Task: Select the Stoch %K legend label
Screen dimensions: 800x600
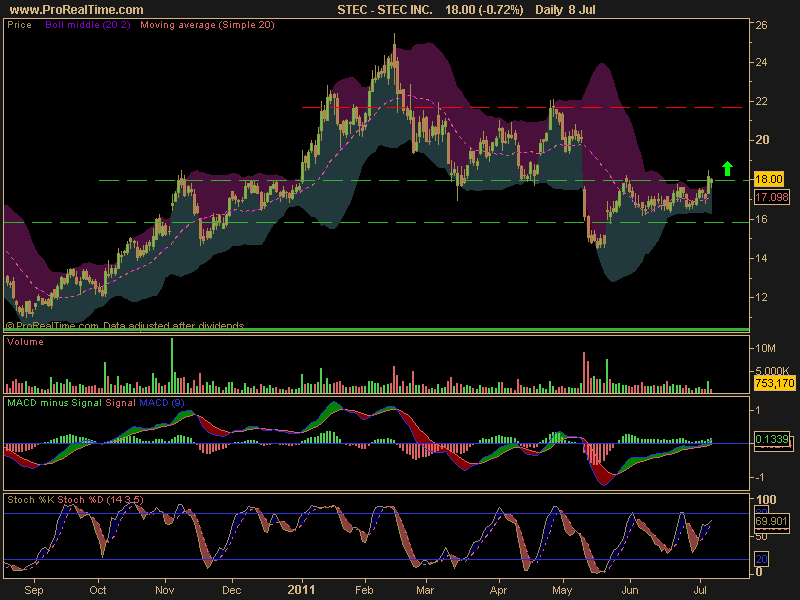Action: 31,500
